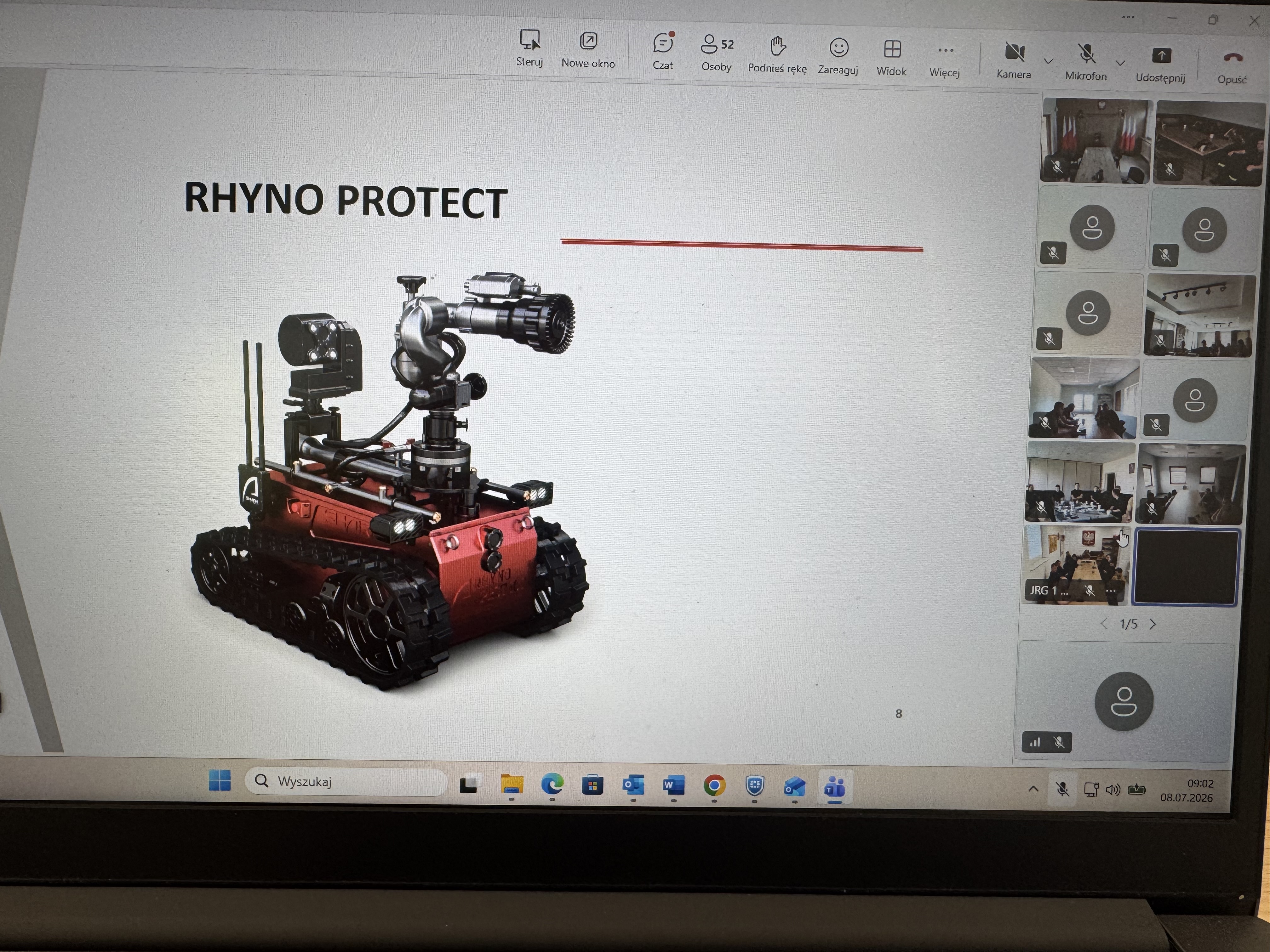Show the Osoby participants list
Screen dimensions: 1270x952
tap(717, 53)
